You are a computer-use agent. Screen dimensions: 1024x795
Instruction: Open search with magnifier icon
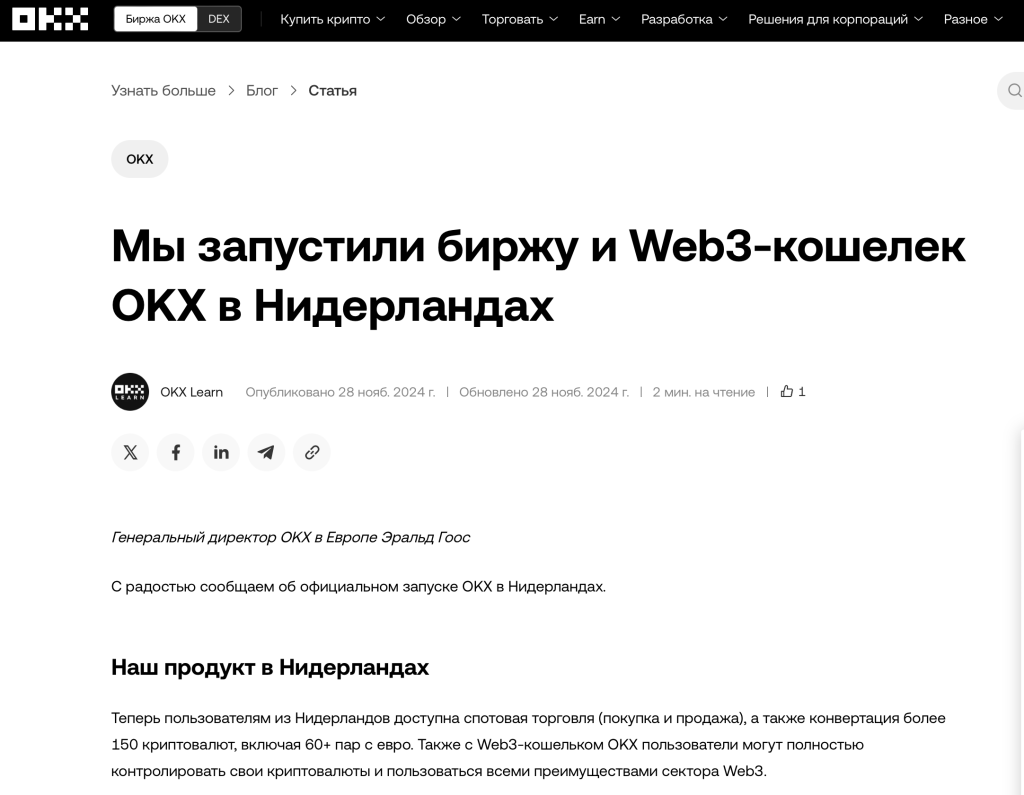tap(1014, 90)
